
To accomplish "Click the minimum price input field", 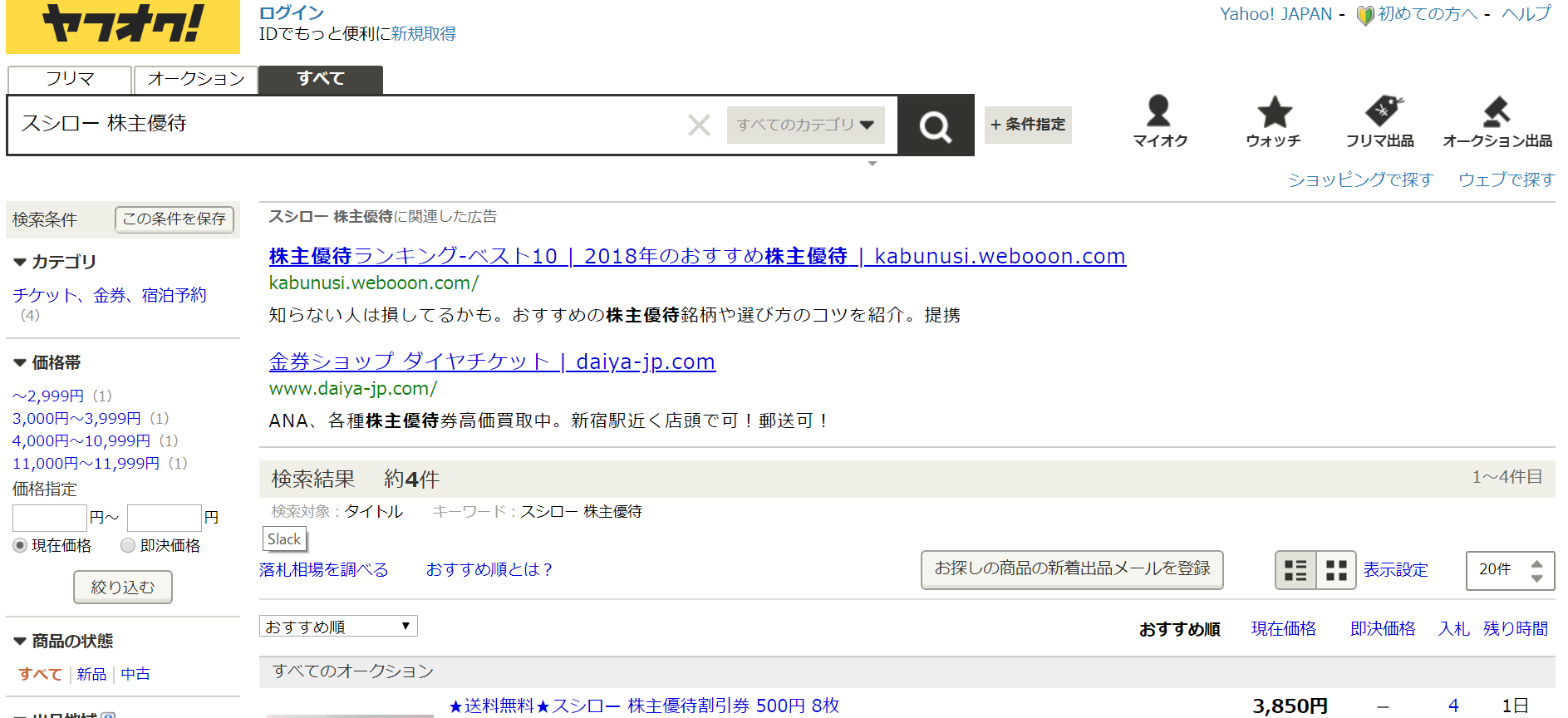I will (x=50, y=518).
